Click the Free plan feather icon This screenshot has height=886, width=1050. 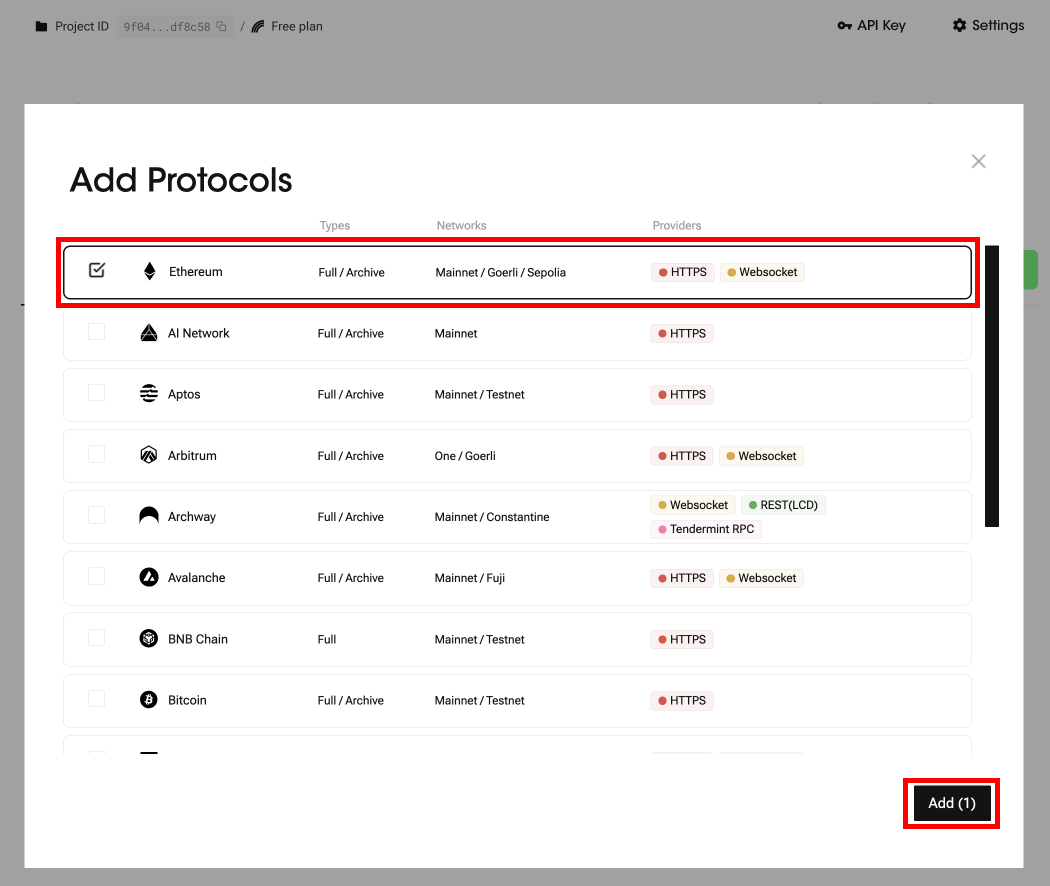(x=258, y=26)
